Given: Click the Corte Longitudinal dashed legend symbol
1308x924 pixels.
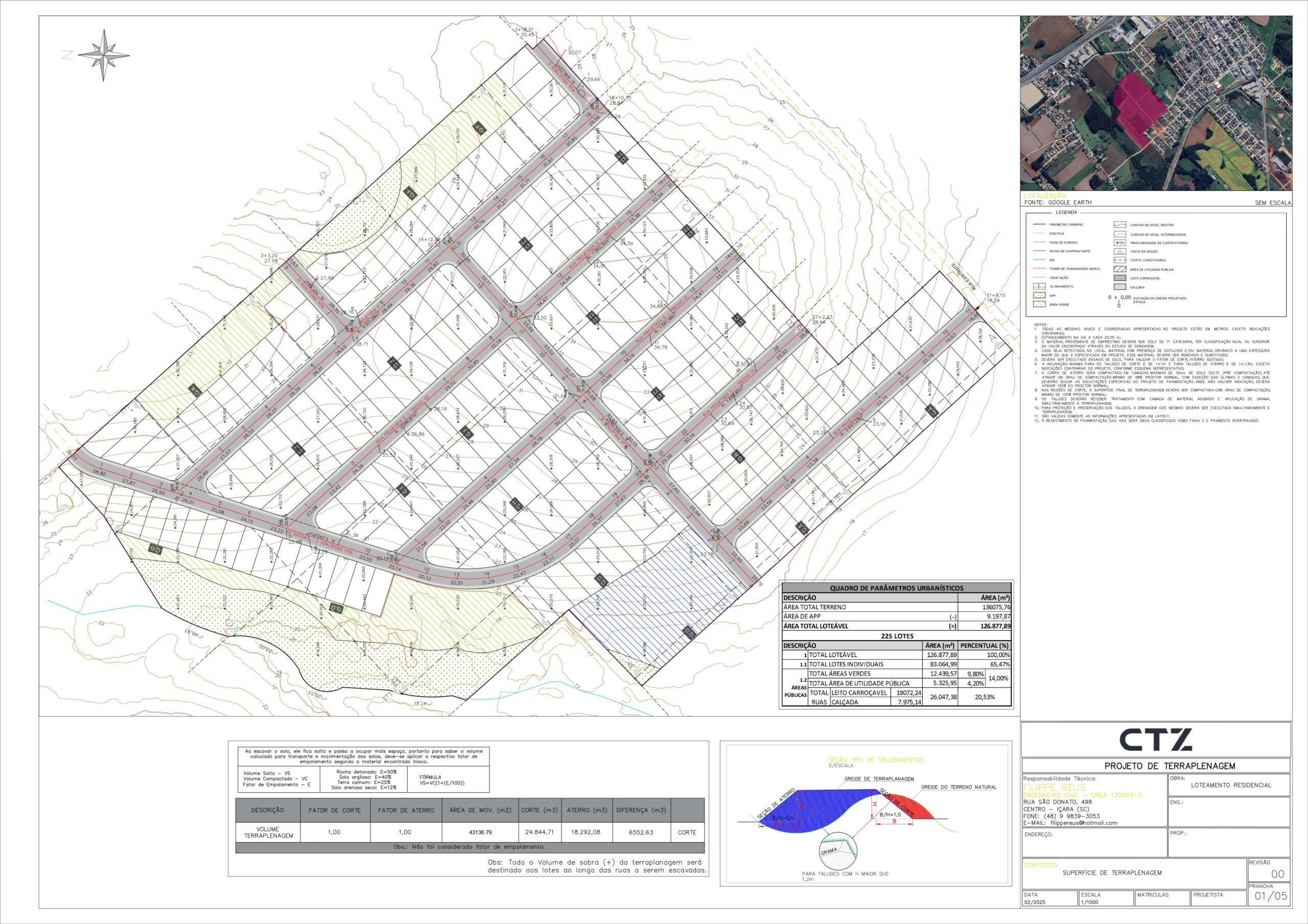Looking at the screenshot, I should click(x=1119, y=260).
